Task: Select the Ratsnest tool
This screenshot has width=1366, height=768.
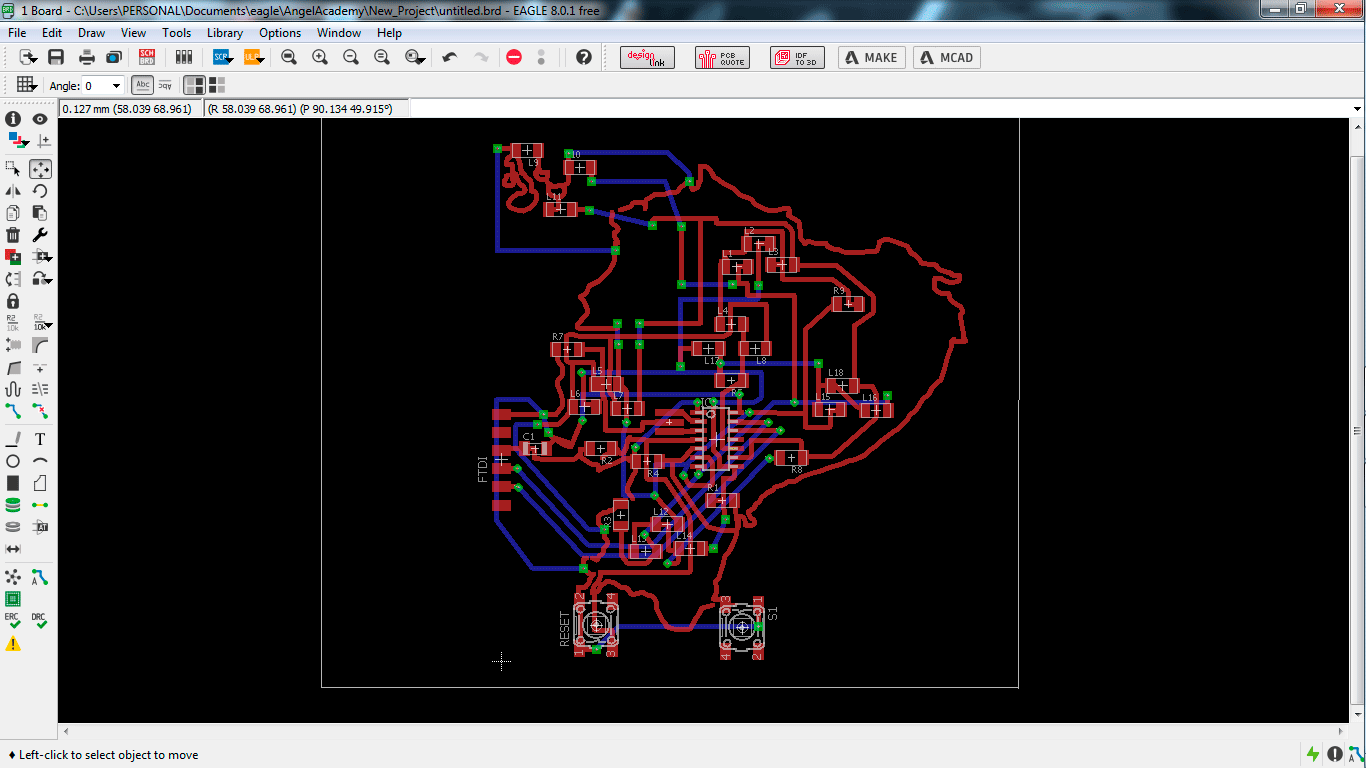Action: pyautogui.click(x=13, y=577)
